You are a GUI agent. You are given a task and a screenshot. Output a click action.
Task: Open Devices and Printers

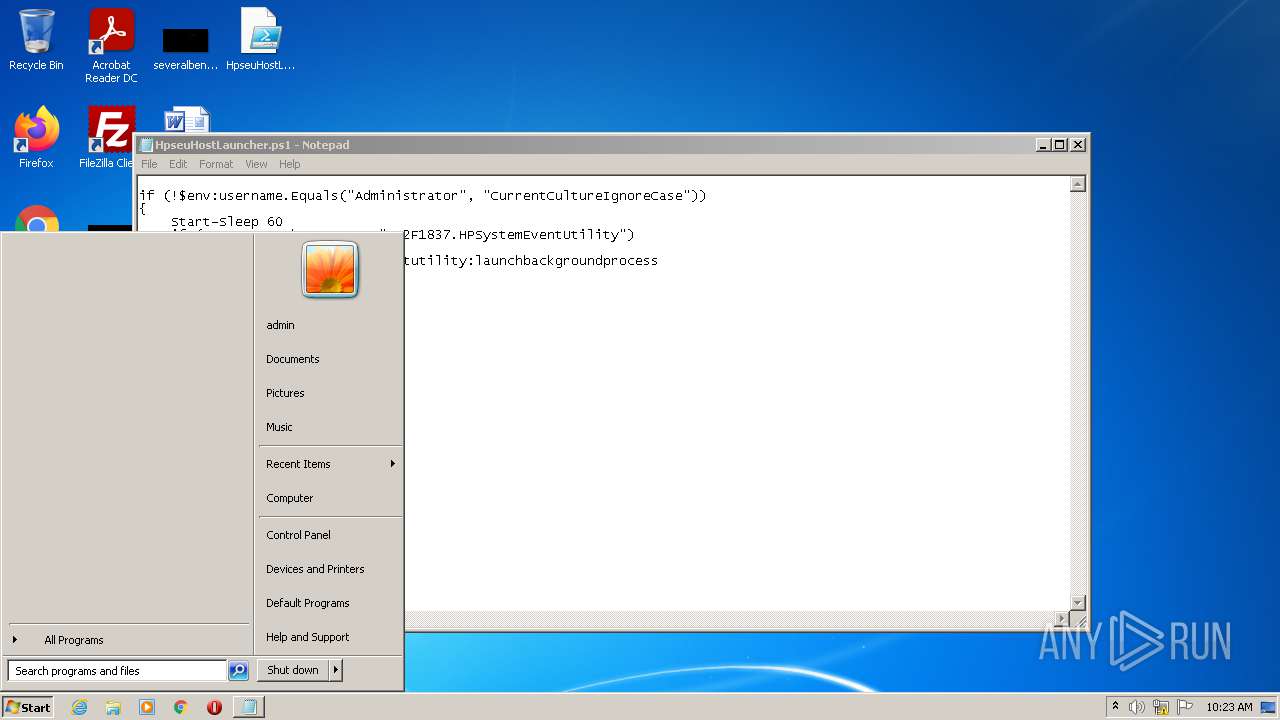click(x=330, y=569)
